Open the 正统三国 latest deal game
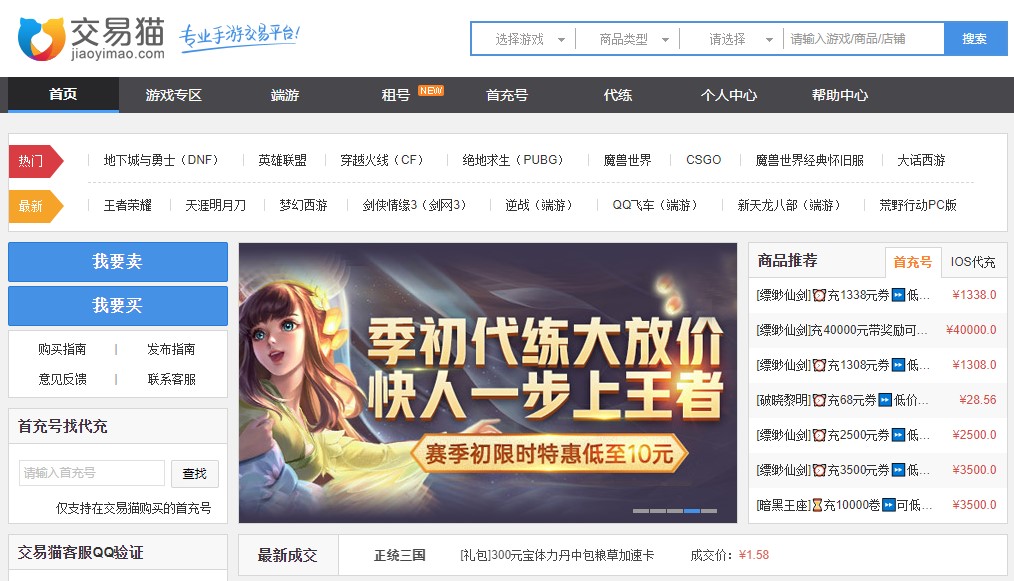This screenshot has width=1014, height=581. [400, 555]
